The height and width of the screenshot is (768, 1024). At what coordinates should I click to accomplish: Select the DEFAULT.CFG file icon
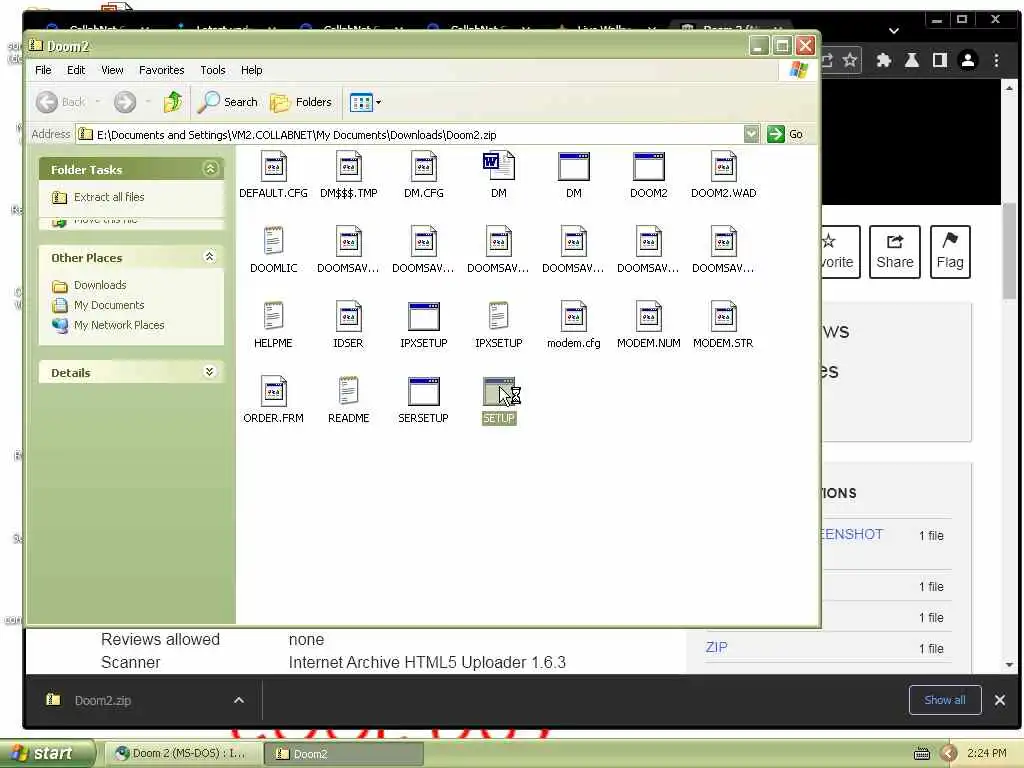coord(273,167)
